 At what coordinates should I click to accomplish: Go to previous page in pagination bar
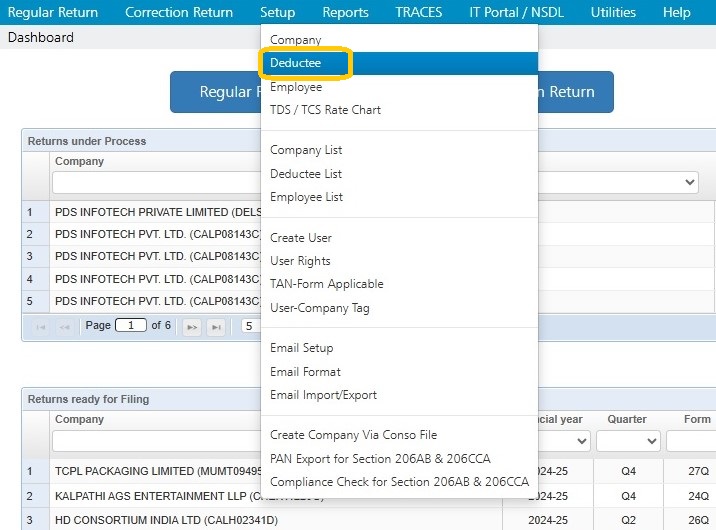tap(64, 327)
